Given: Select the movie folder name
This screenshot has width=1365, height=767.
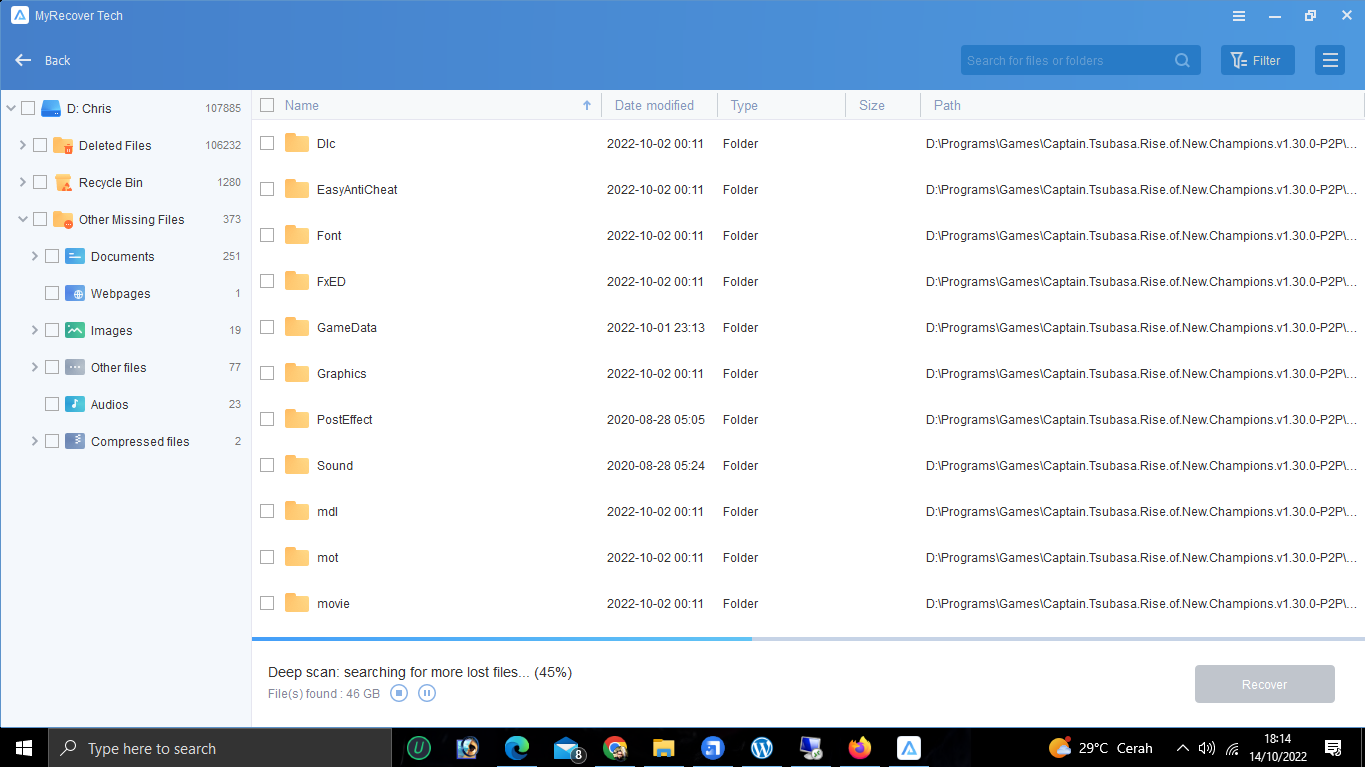Looking at the screenshot, I should tap(333, 603).
